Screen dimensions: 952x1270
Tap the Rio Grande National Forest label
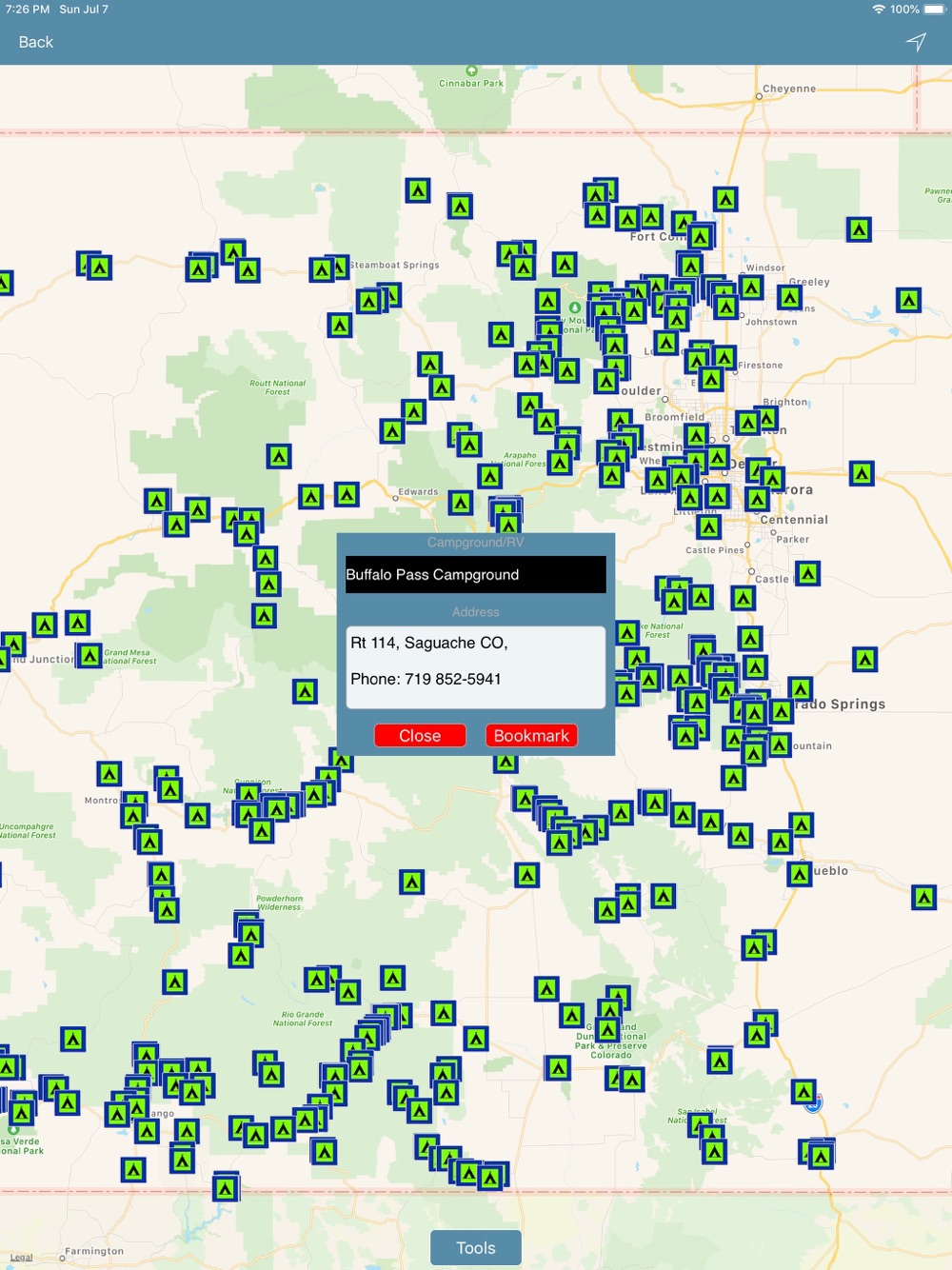tap(303, 1019)
